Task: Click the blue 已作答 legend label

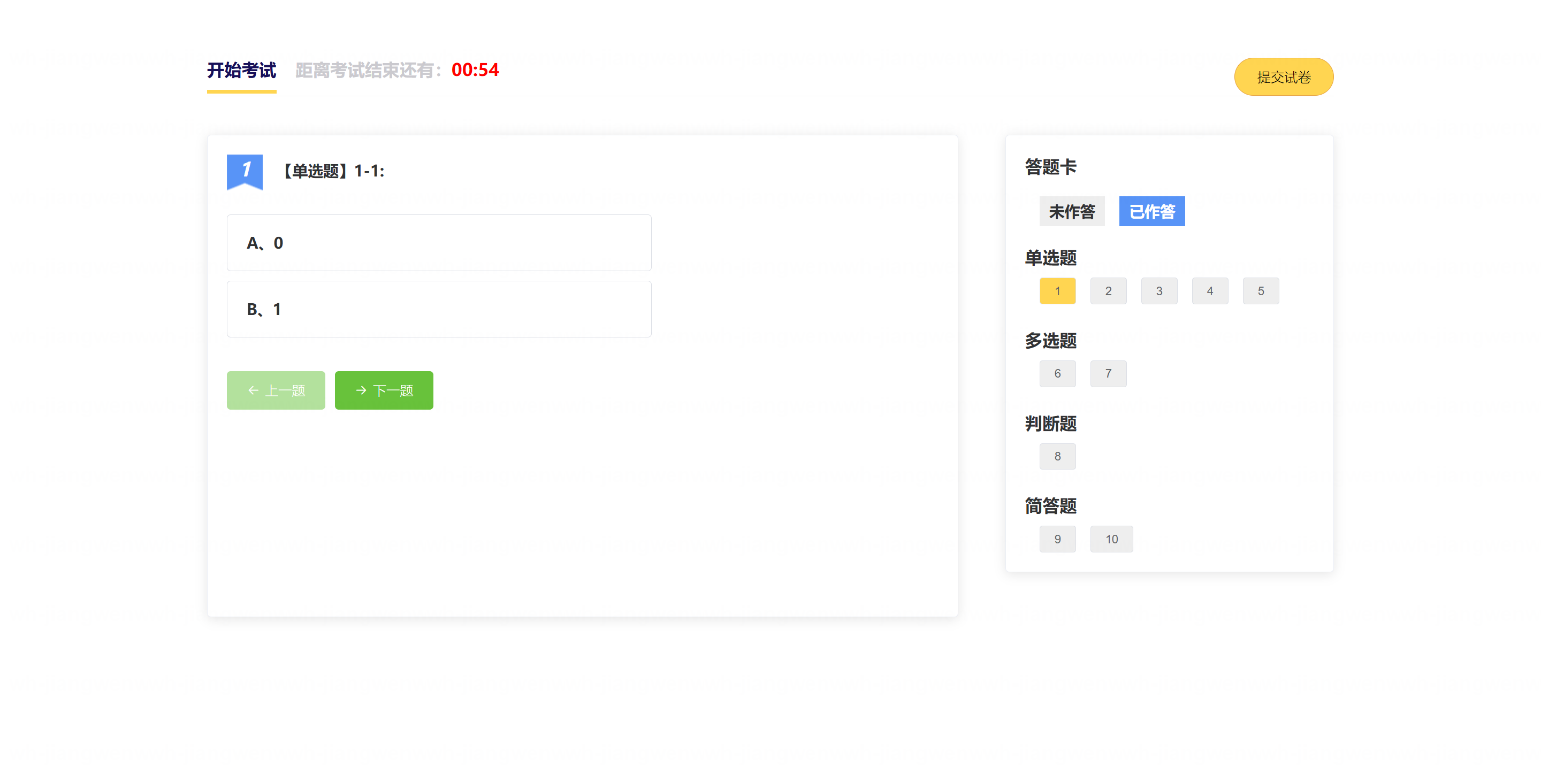Action: (1151, 212)
